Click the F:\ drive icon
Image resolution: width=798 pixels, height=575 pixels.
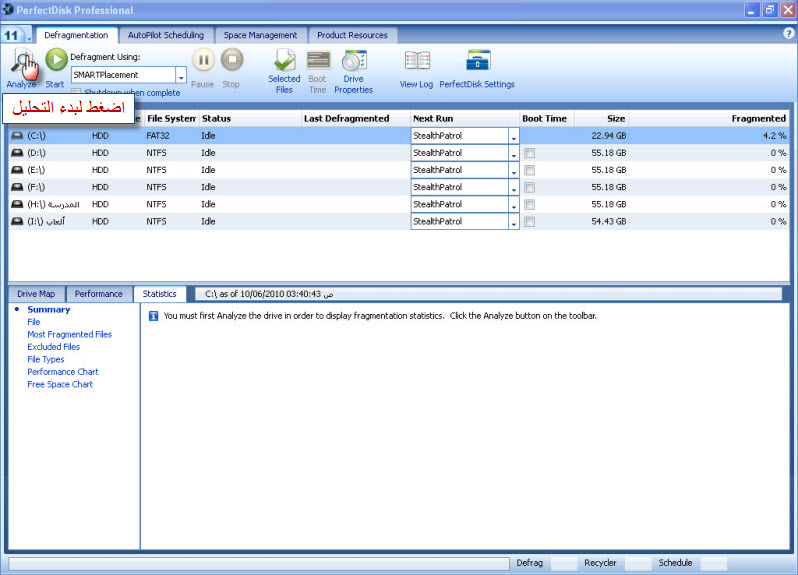(x=17, y=187)
